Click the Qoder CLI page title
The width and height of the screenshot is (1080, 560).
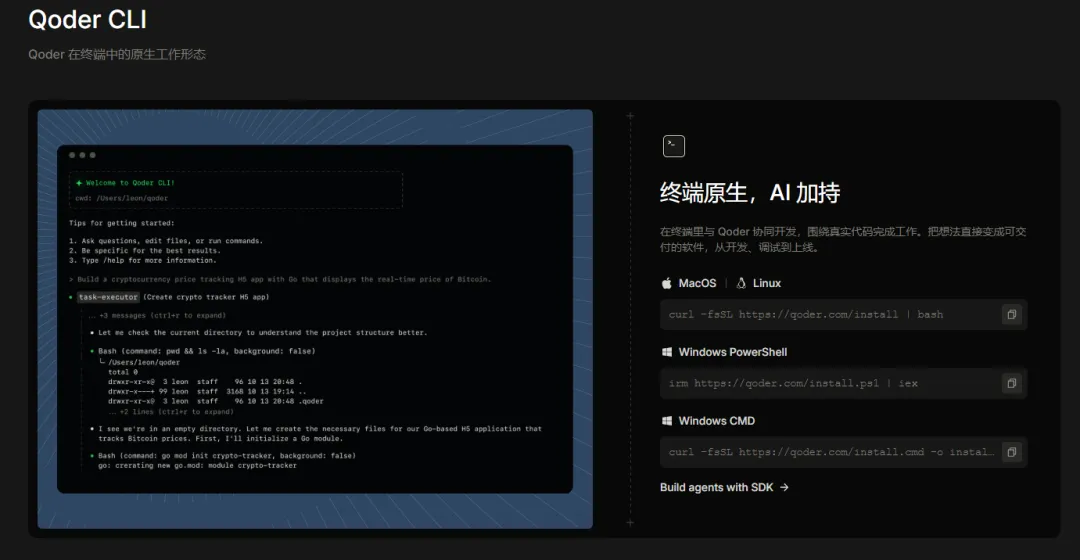point(87,19)
